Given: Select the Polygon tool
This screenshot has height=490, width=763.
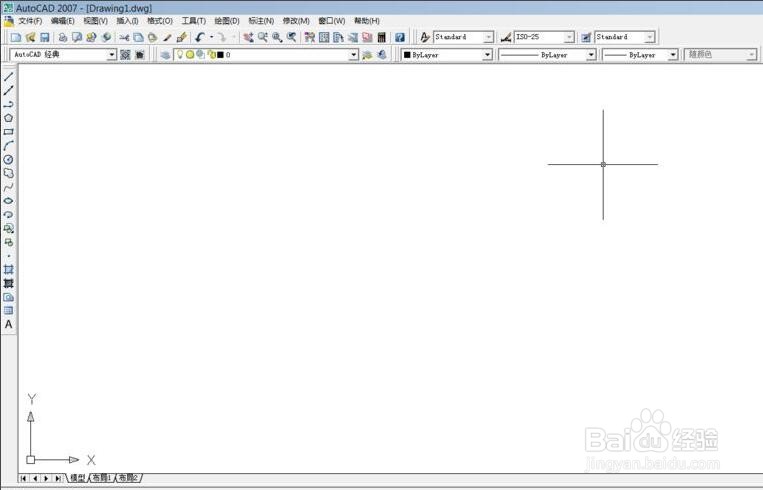Looking at the screenshot, I should tap(8, 118).
